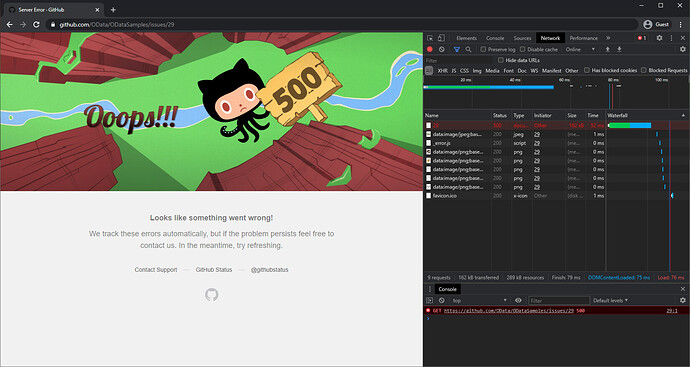Click the GitHub logo in page footer

[x=212, y=295]
